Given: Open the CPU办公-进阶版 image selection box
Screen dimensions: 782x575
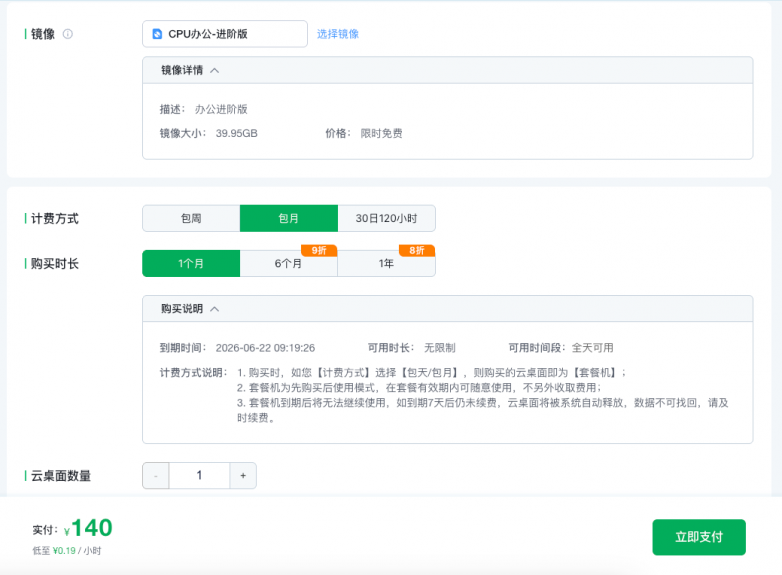Looking at the screenshot, I should click(225, 34).
